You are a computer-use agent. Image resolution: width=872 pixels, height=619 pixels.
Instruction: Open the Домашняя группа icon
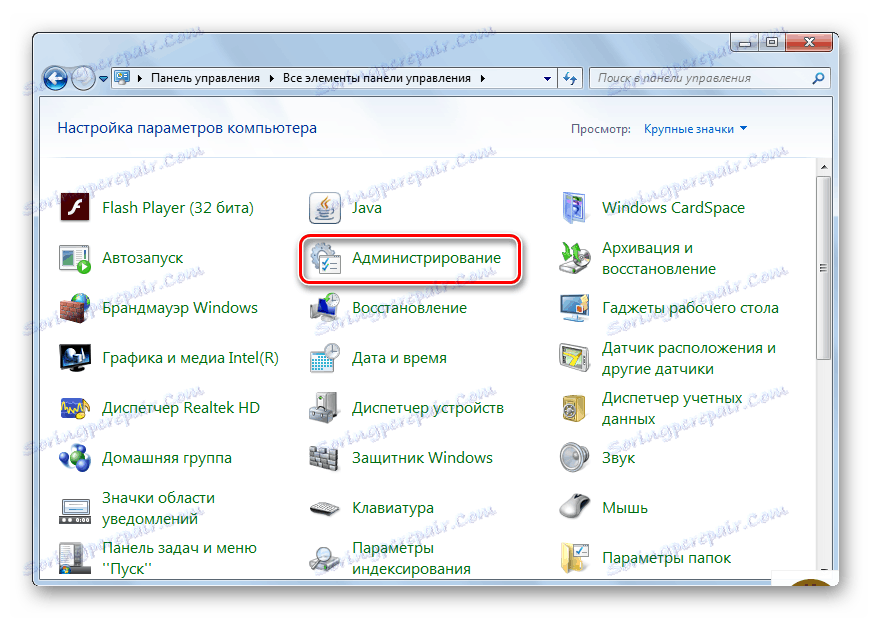point(75,458)
